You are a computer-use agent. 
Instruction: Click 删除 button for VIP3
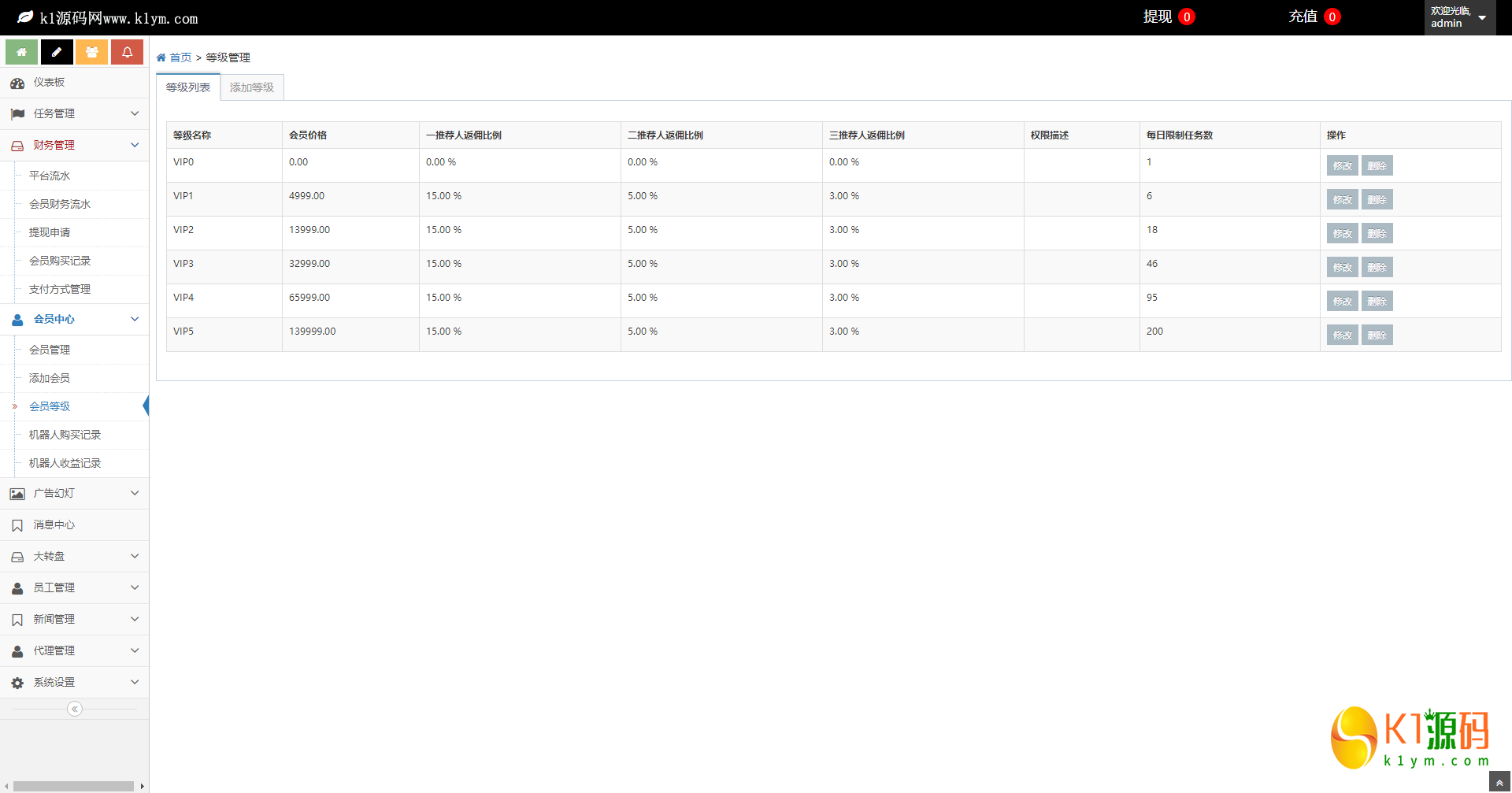pos(1377,267)
